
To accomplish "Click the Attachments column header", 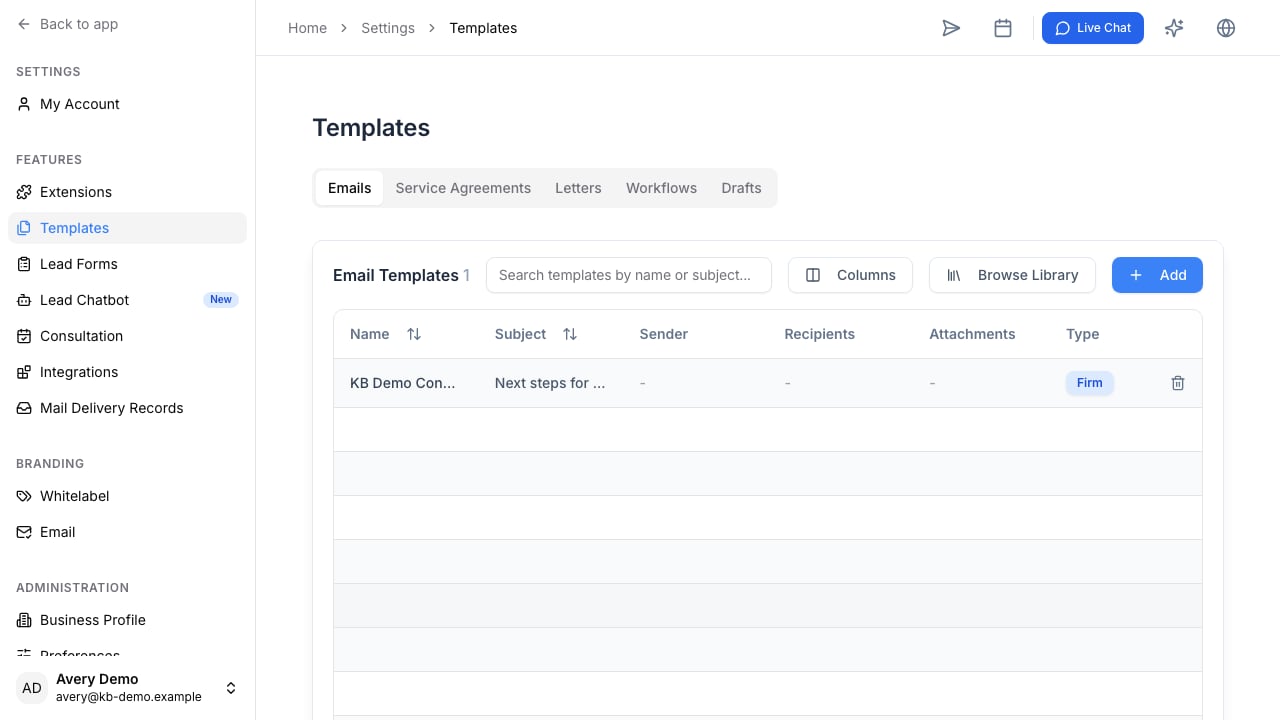I will point(972,334).
